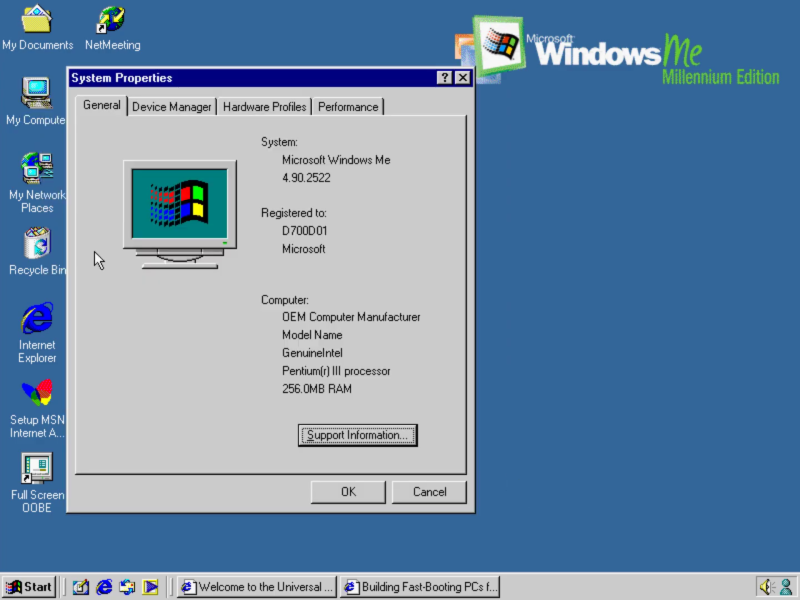Switch to the General tab
Image resolution: width=800 pixels, height=600 pixels.
click(x=102, y=105)
